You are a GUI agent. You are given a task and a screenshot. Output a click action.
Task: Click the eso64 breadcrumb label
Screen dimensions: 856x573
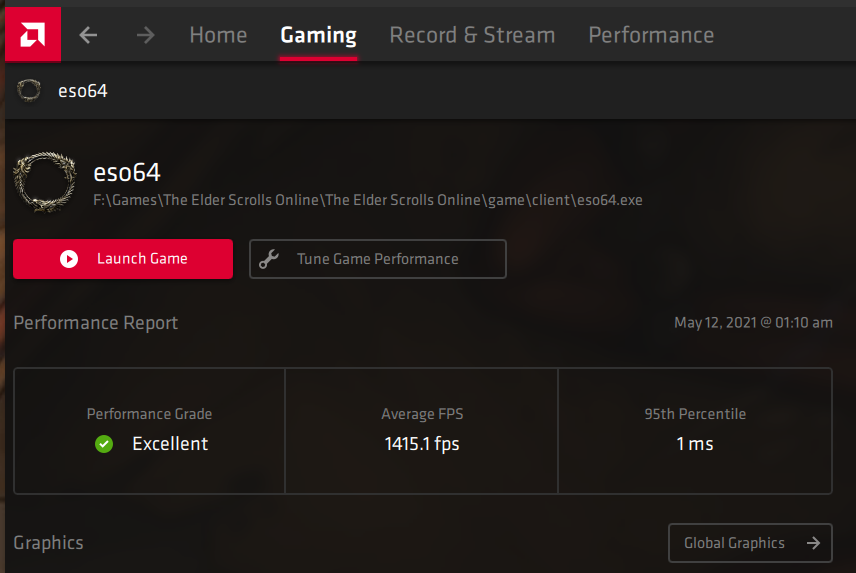83,91
